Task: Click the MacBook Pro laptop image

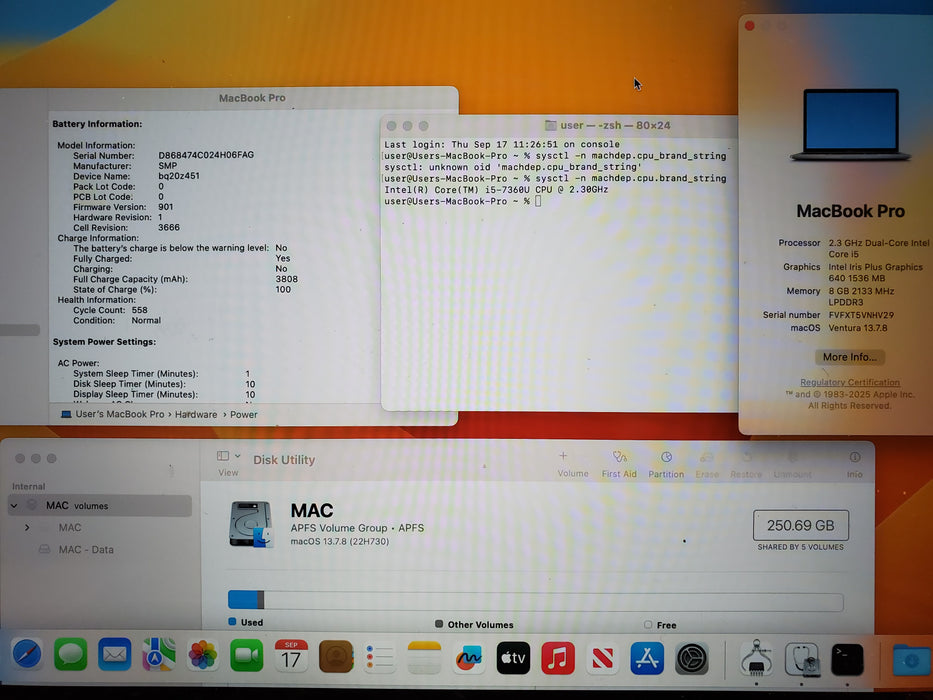Action: pos(850,125)
